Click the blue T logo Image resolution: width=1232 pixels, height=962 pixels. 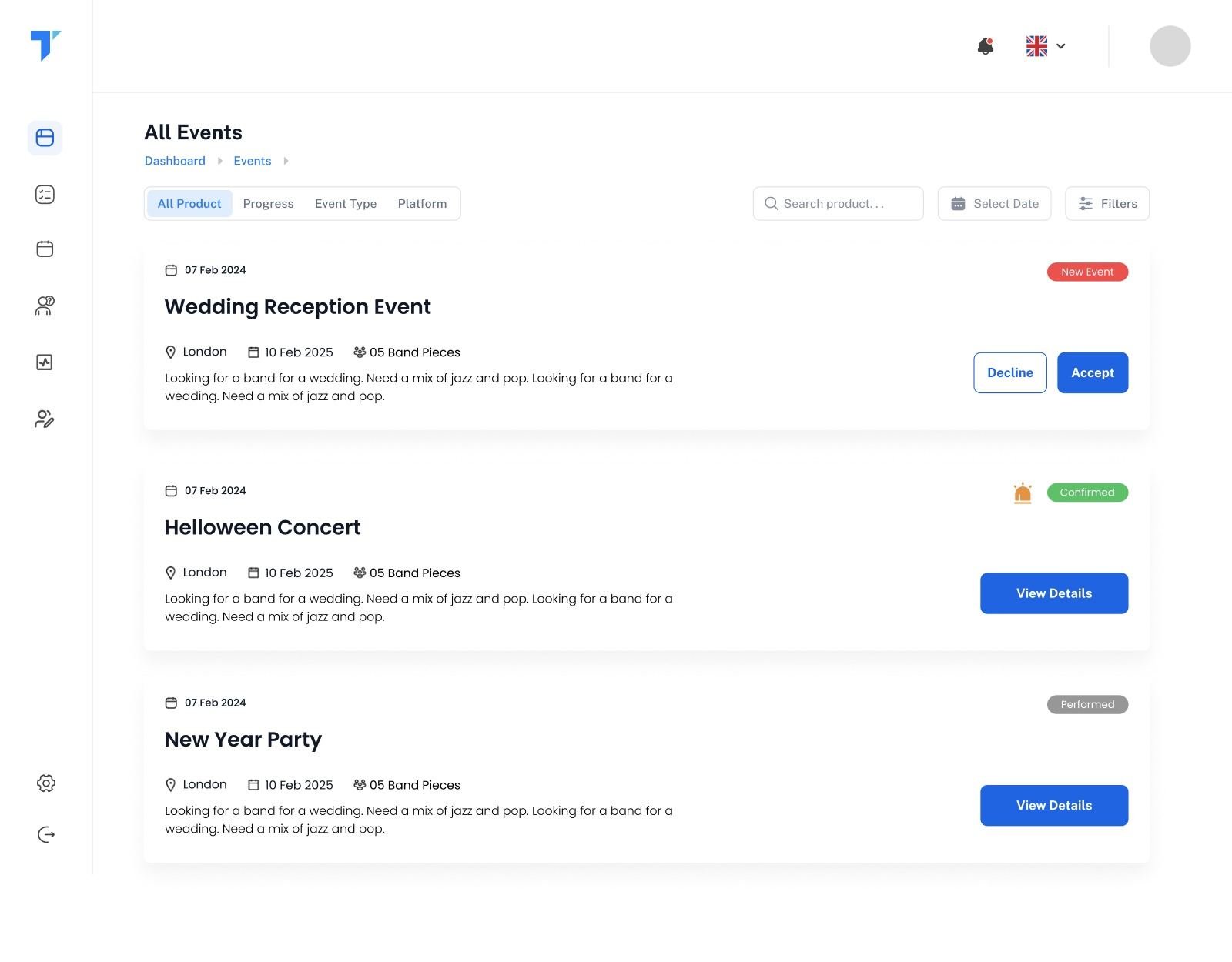45,45
